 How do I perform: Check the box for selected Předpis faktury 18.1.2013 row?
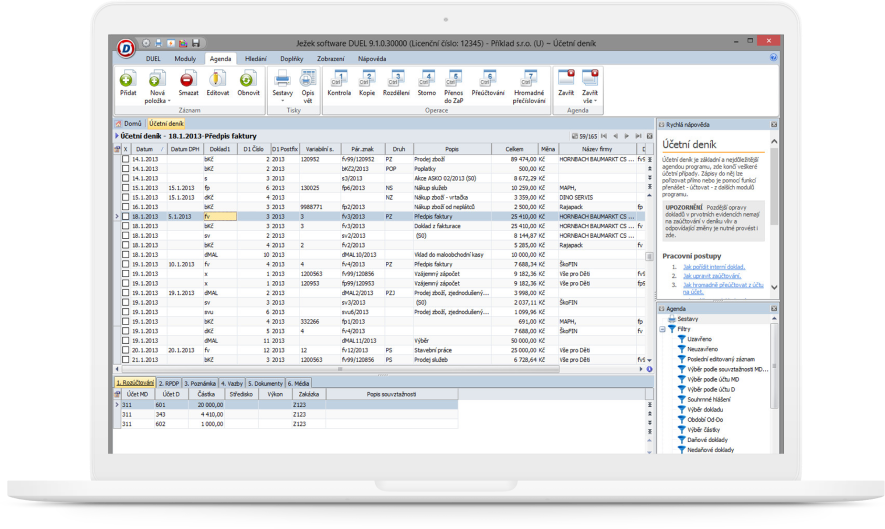125,216
